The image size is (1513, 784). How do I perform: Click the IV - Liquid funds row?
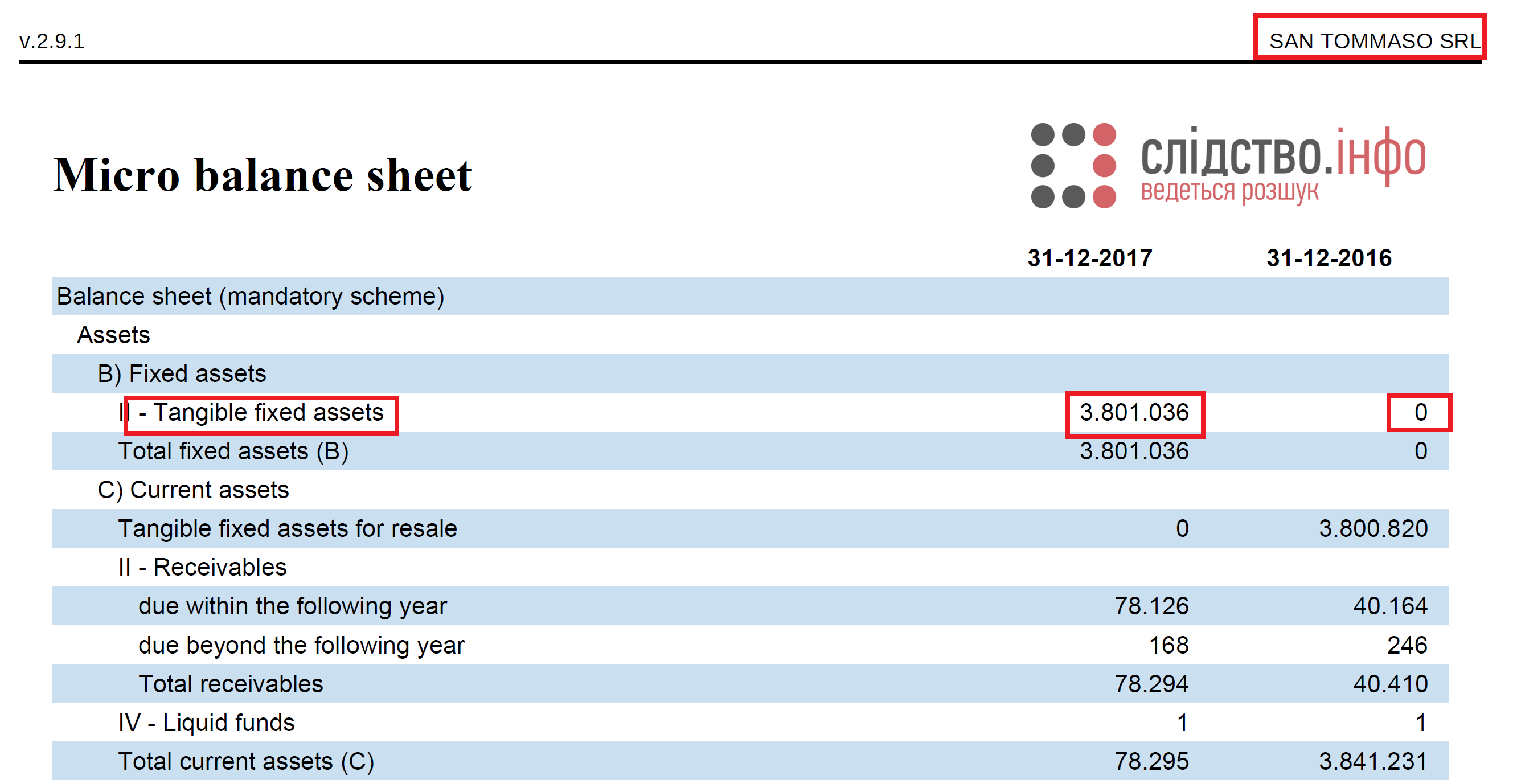pyautogui.click(x=750, y=723)
